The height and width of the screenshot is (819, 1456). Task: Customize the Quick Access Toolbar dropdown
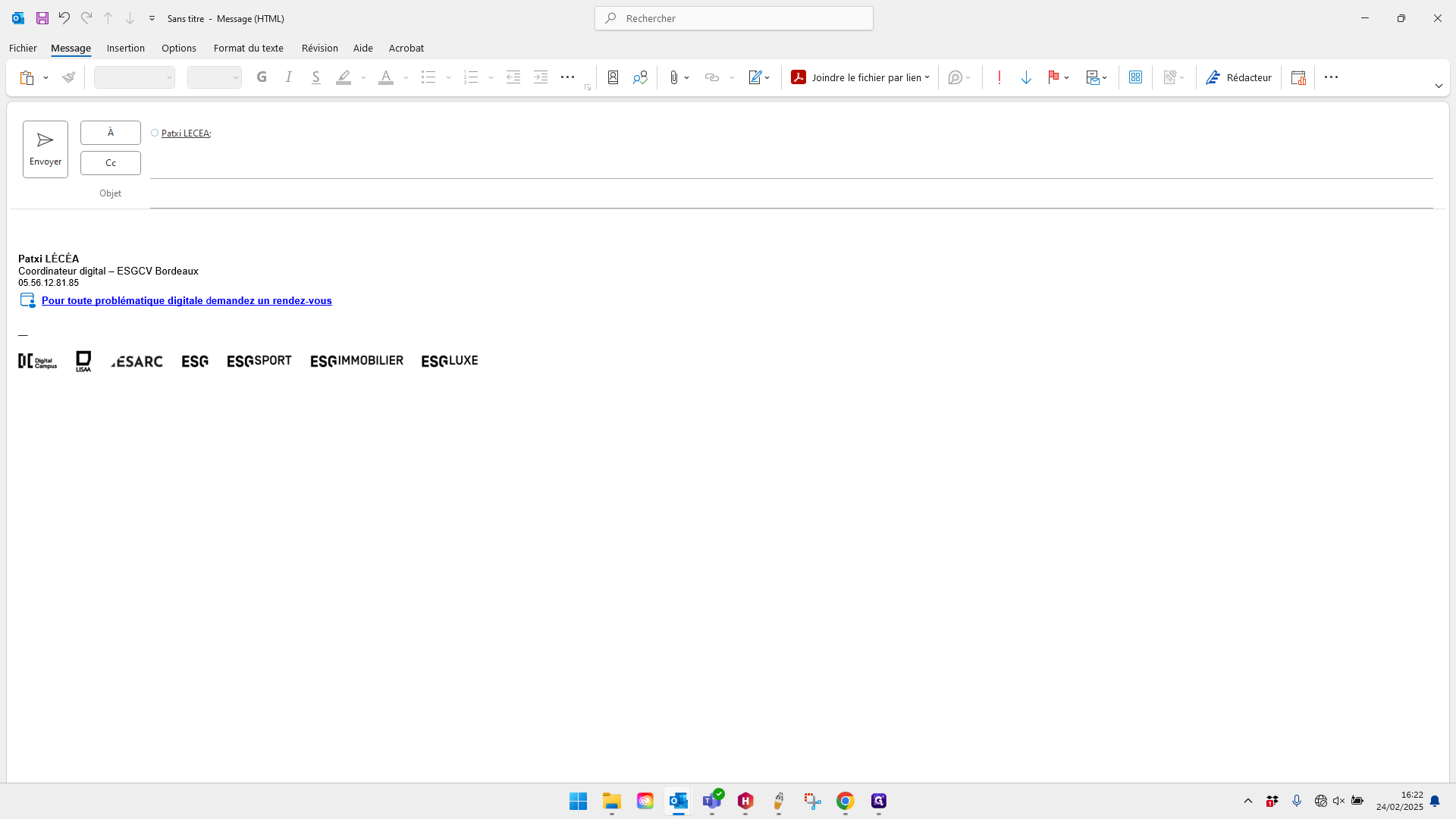pos(152,18)
